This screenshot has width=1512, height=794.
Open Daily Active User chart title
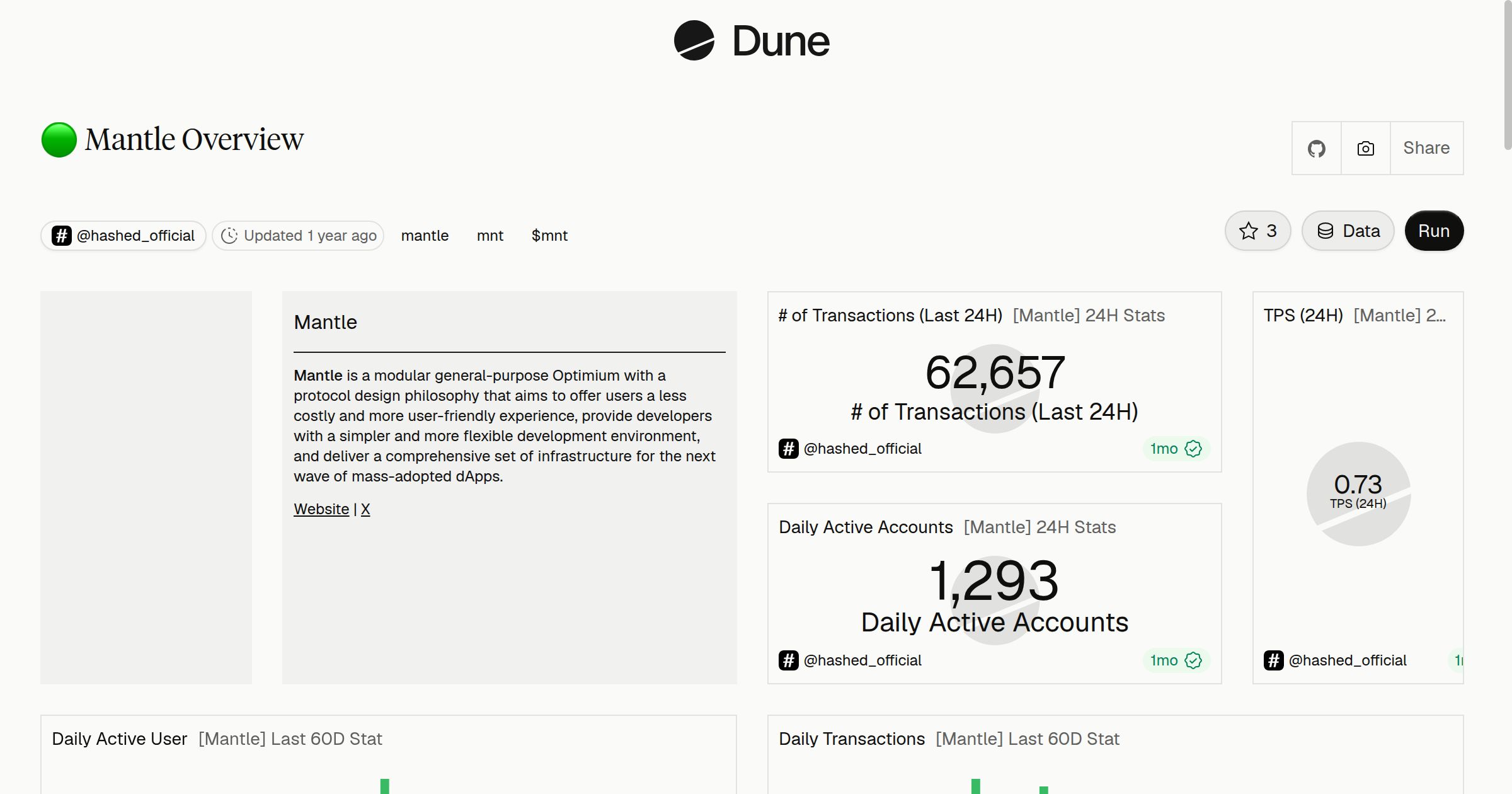120,739
